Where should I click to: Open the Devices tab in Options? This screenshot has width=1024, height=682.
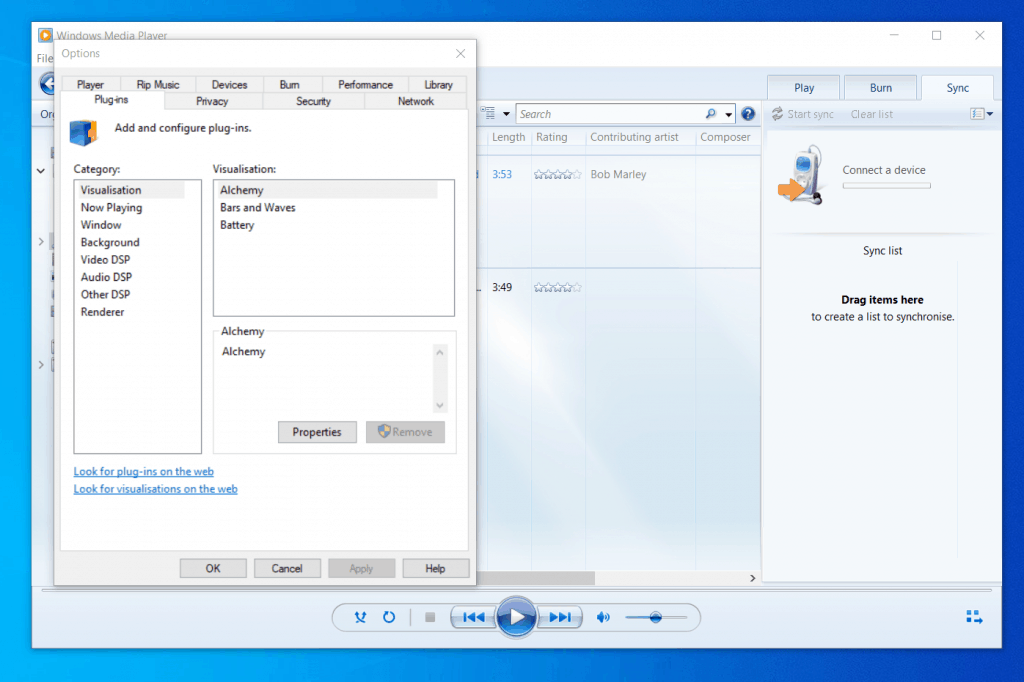point(229,85)
